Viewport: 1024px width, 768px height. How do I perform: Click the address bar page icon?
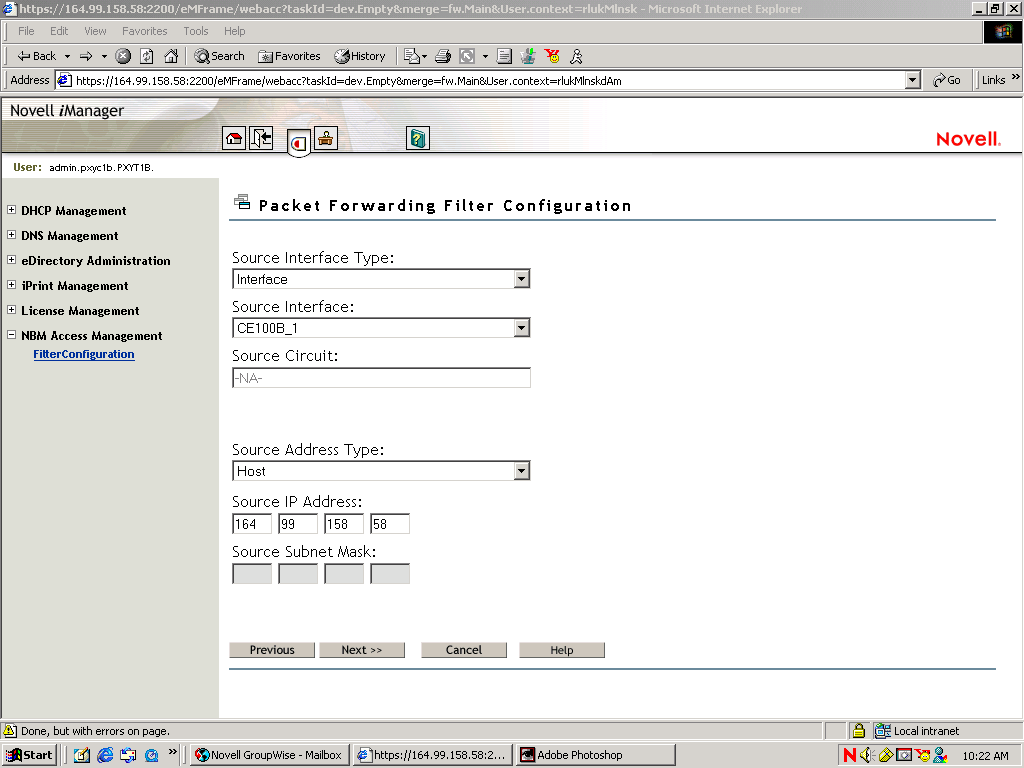(65, 80)
